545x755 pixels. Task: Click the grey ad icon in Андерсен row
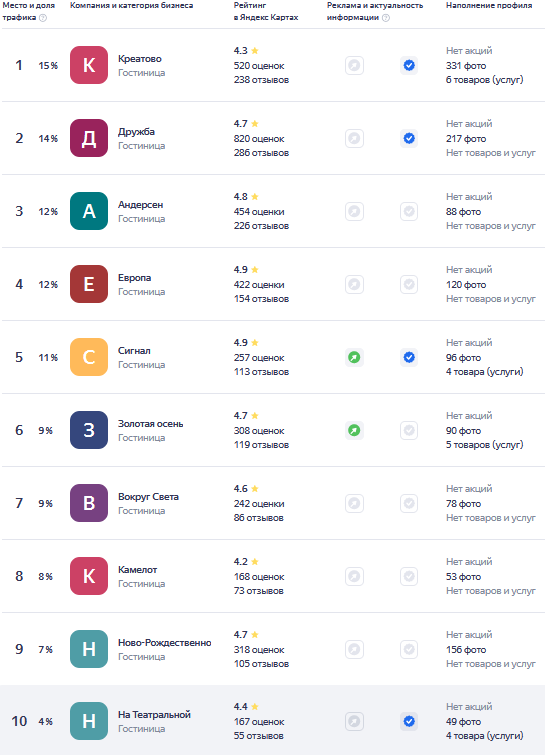click(x=354, y=211)
